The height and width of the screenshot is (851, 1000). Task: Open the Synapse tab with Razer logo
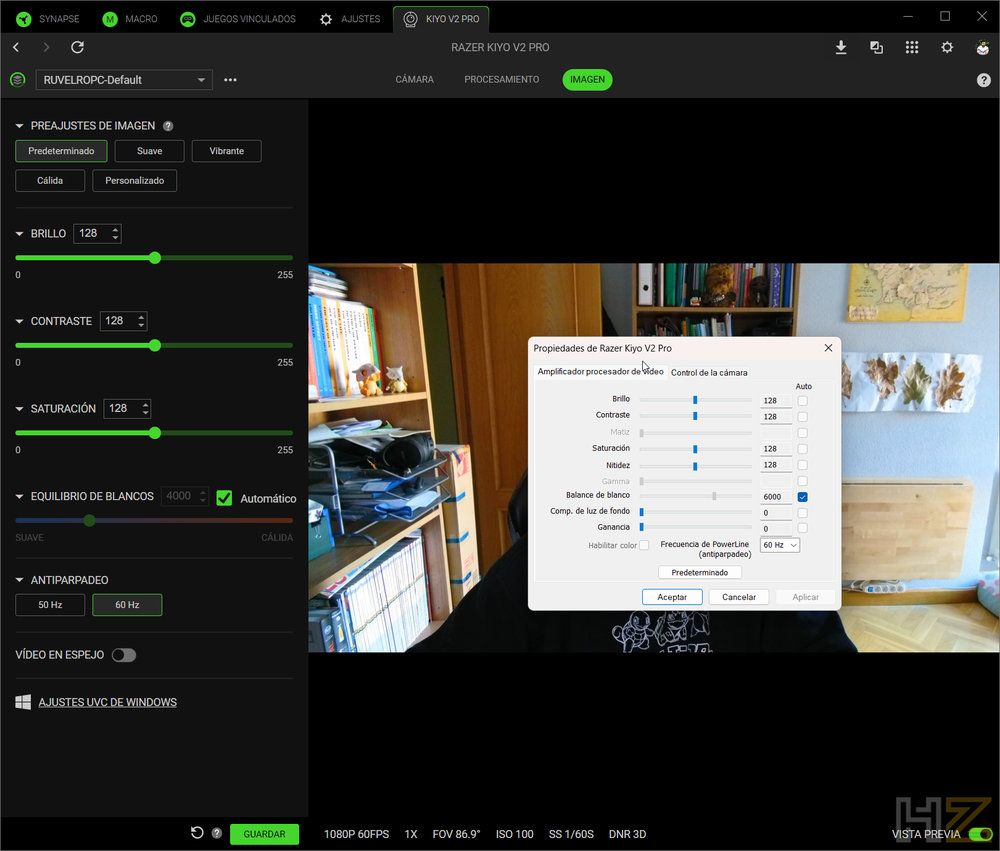tap(47, 19)
